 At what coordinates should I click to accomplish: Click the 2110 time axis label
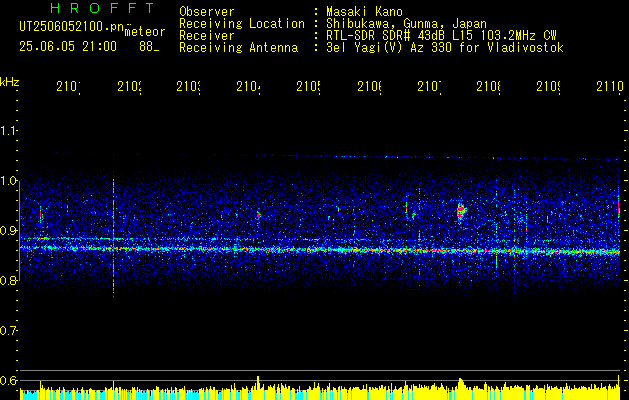(610, 86)
